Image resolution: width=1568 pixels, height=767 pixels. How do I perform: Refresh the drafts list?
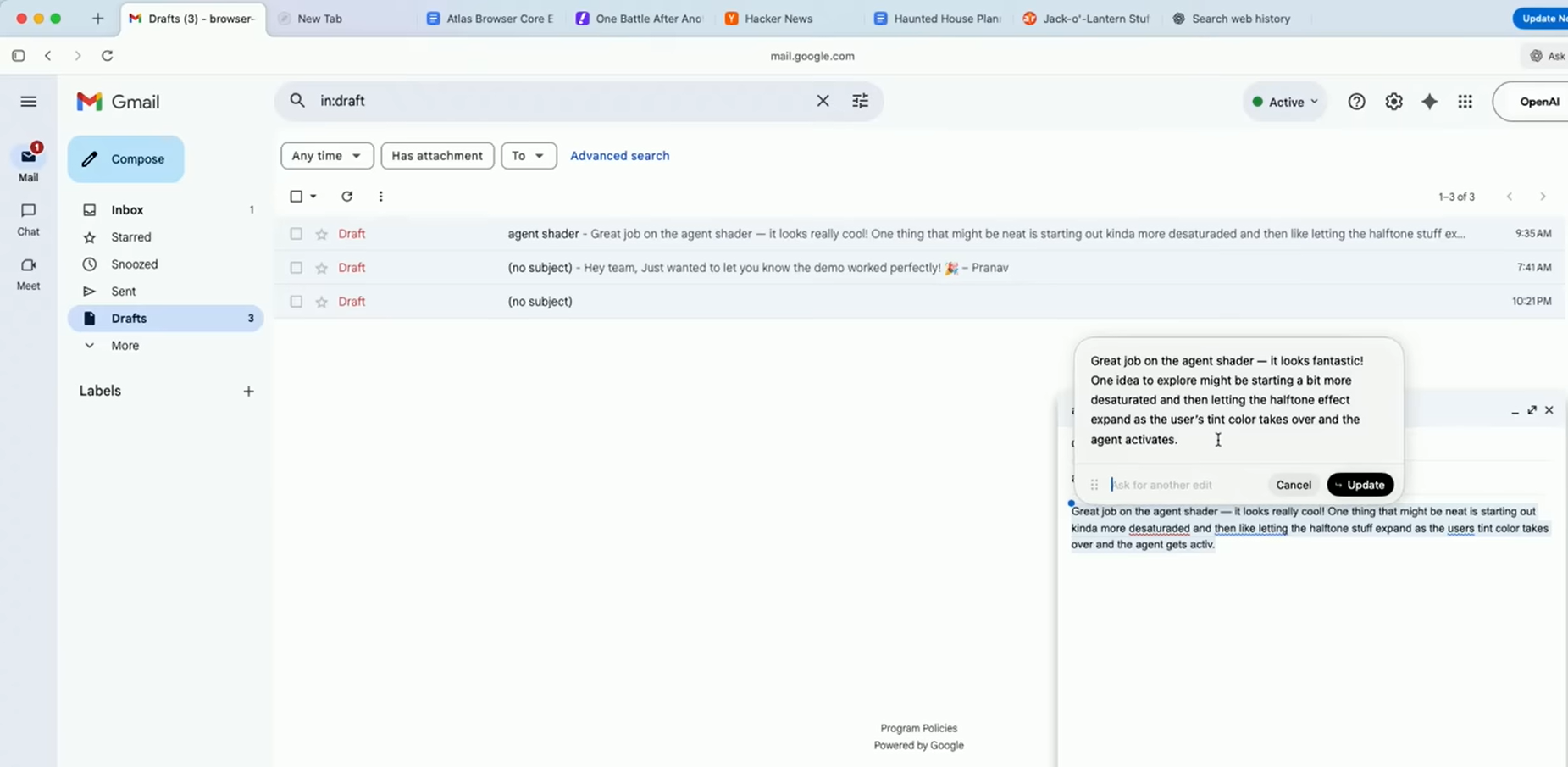(x=346, y=197)
